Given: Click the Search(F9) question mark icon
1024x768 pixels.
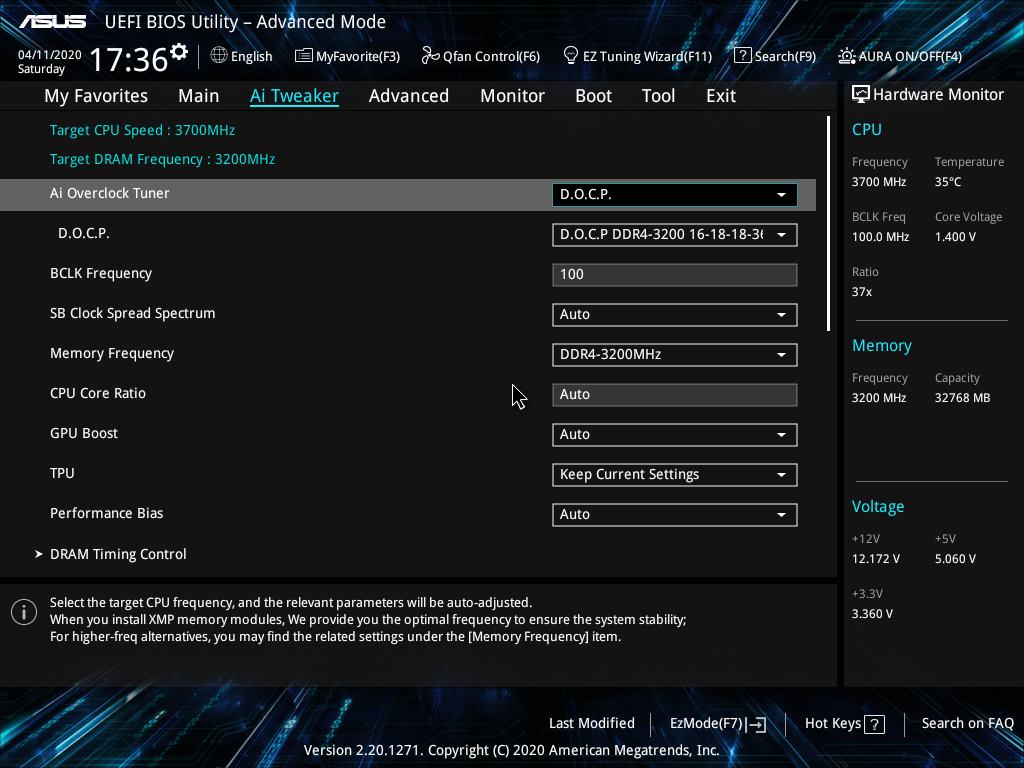Looking at the screenshot, I should click(x=743, y=56).
